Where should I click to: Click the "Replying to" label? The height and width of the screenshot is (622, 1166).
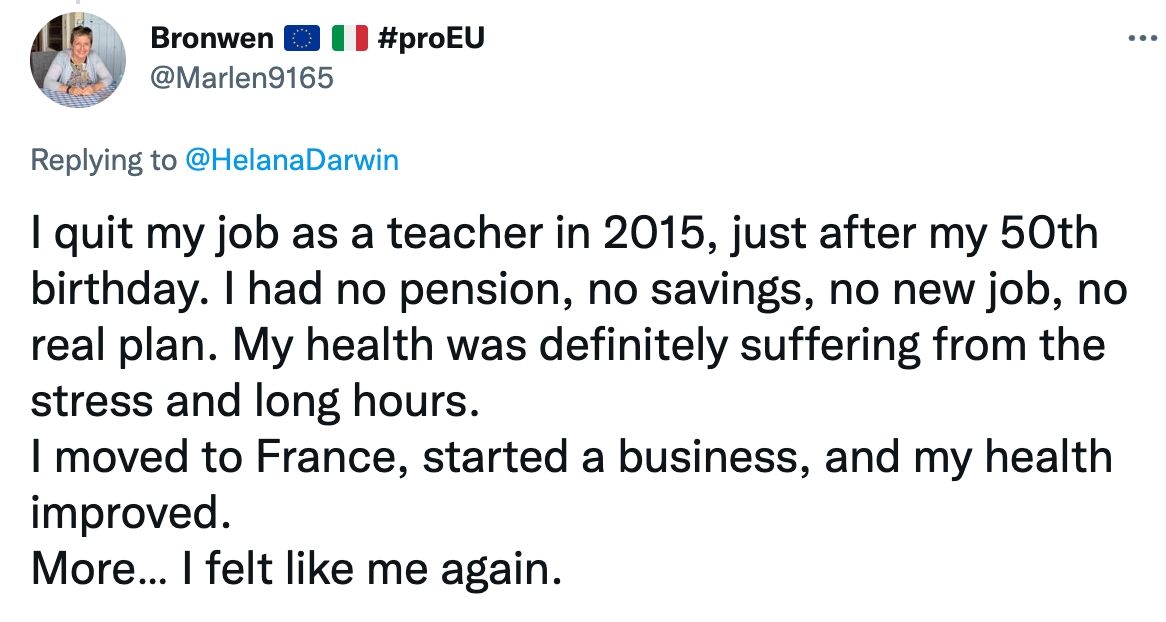104,160
